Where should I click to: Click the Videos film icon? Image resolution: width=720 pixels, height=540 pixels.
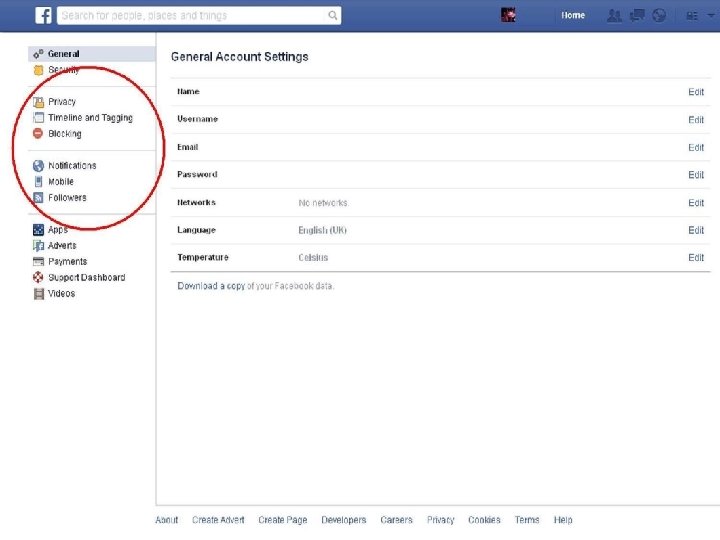click(x=39, y=293)
